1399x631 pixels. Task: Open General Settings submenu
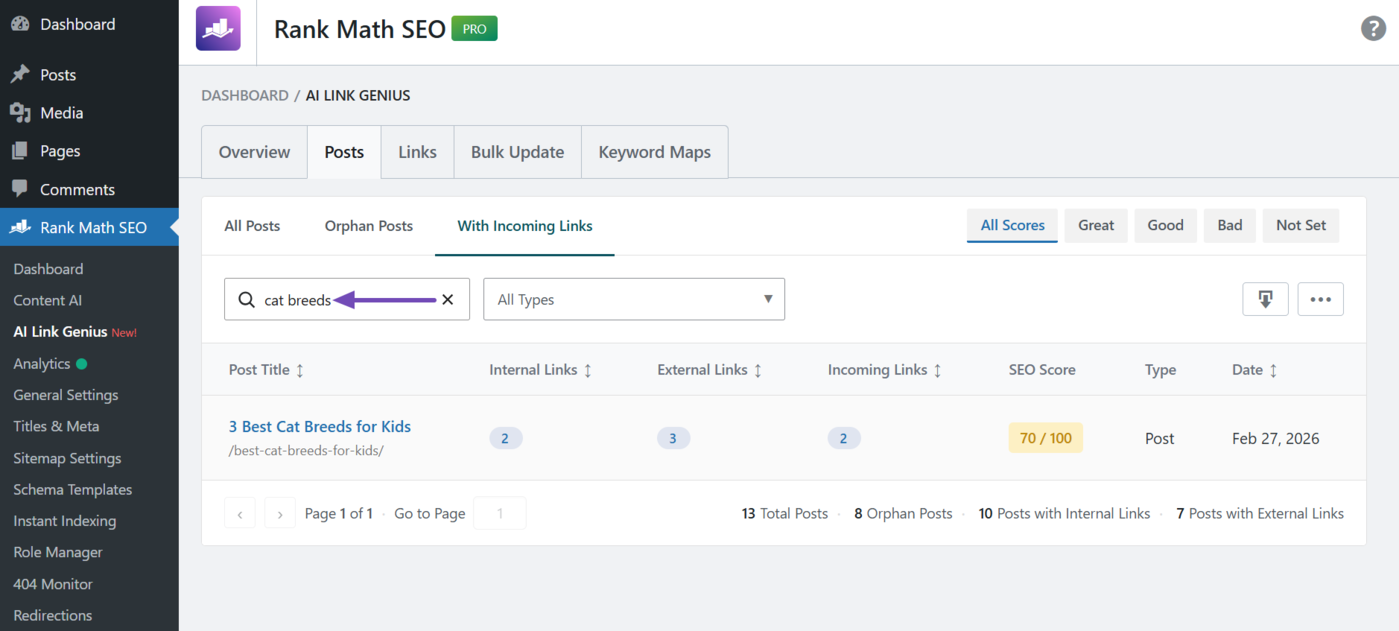[x=66, y=395]
